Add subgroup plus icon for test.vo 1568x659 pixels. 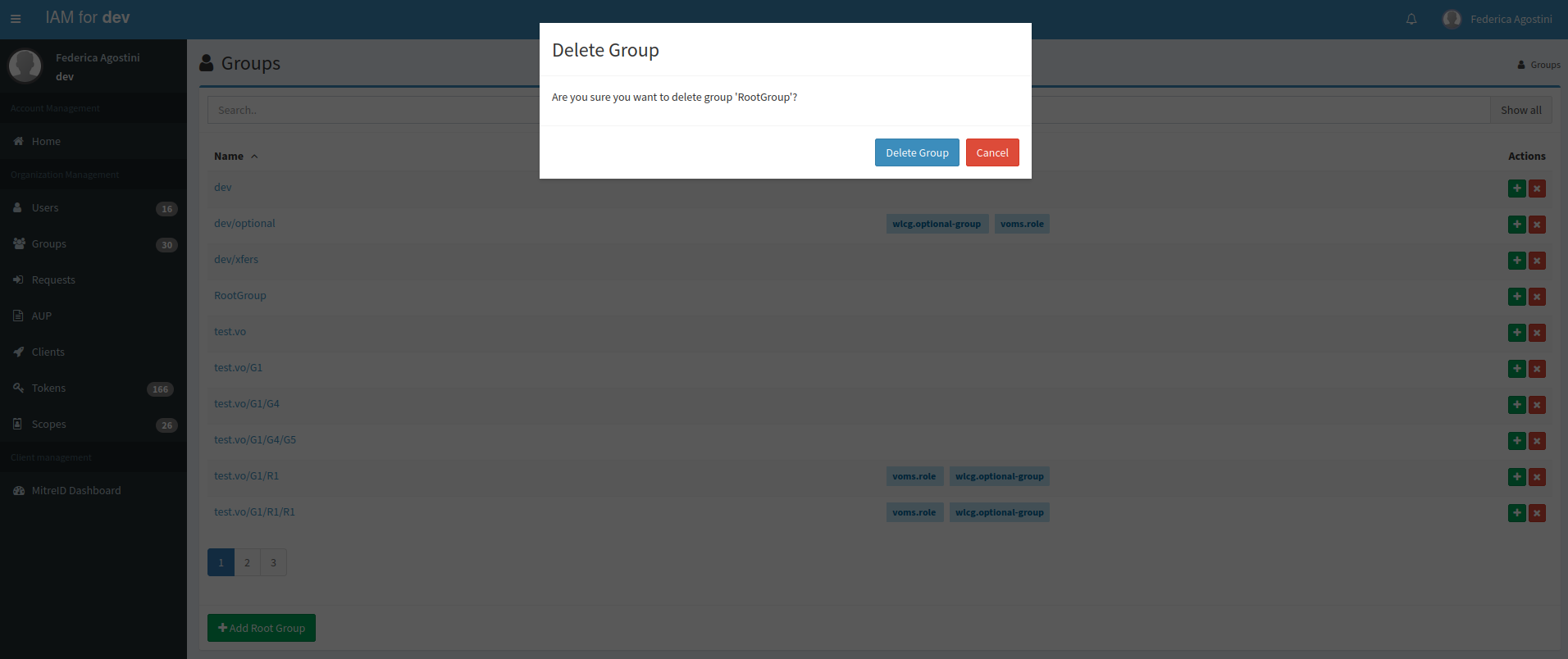(x=1517, y=333)
